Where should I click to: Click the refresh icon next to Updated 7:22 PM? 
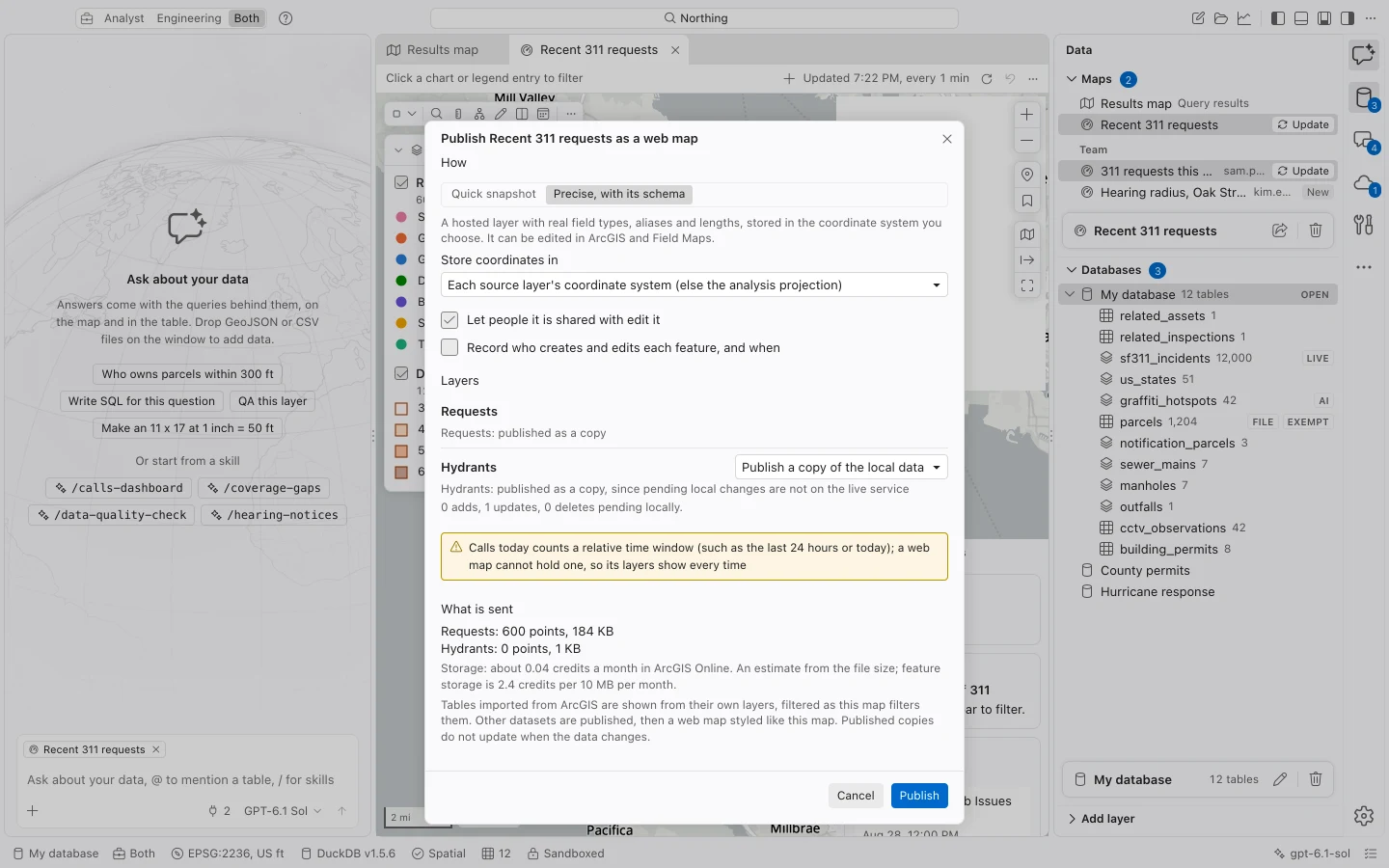pos(987,79)
